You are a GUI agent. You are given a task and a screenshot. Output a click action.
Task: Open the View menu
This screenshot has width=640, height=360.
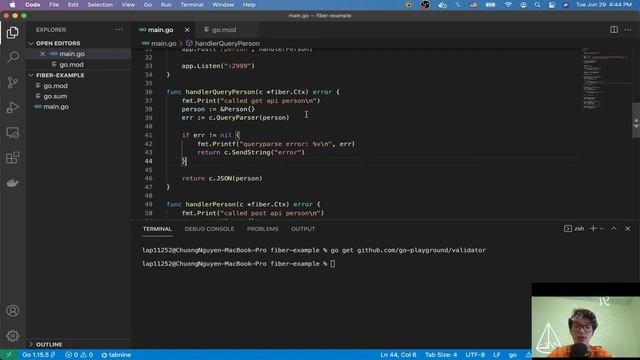(128, 5)
